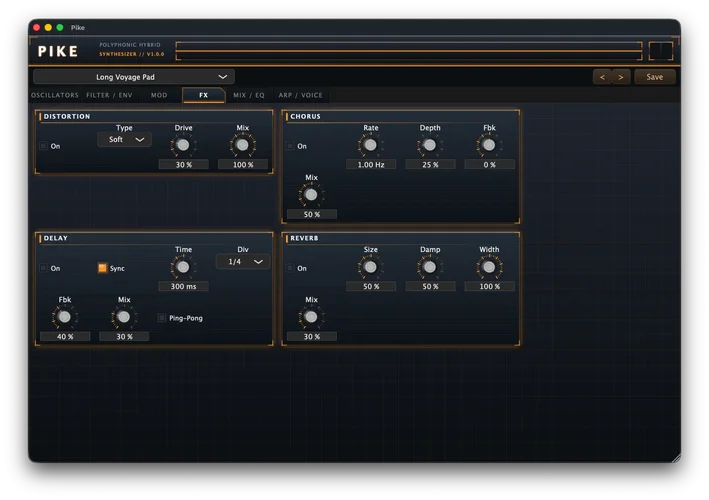Viewport: 709px width, 500px height.
Task: Switch to the Mix / EQ tab
Action: click(x=249, y=95)
